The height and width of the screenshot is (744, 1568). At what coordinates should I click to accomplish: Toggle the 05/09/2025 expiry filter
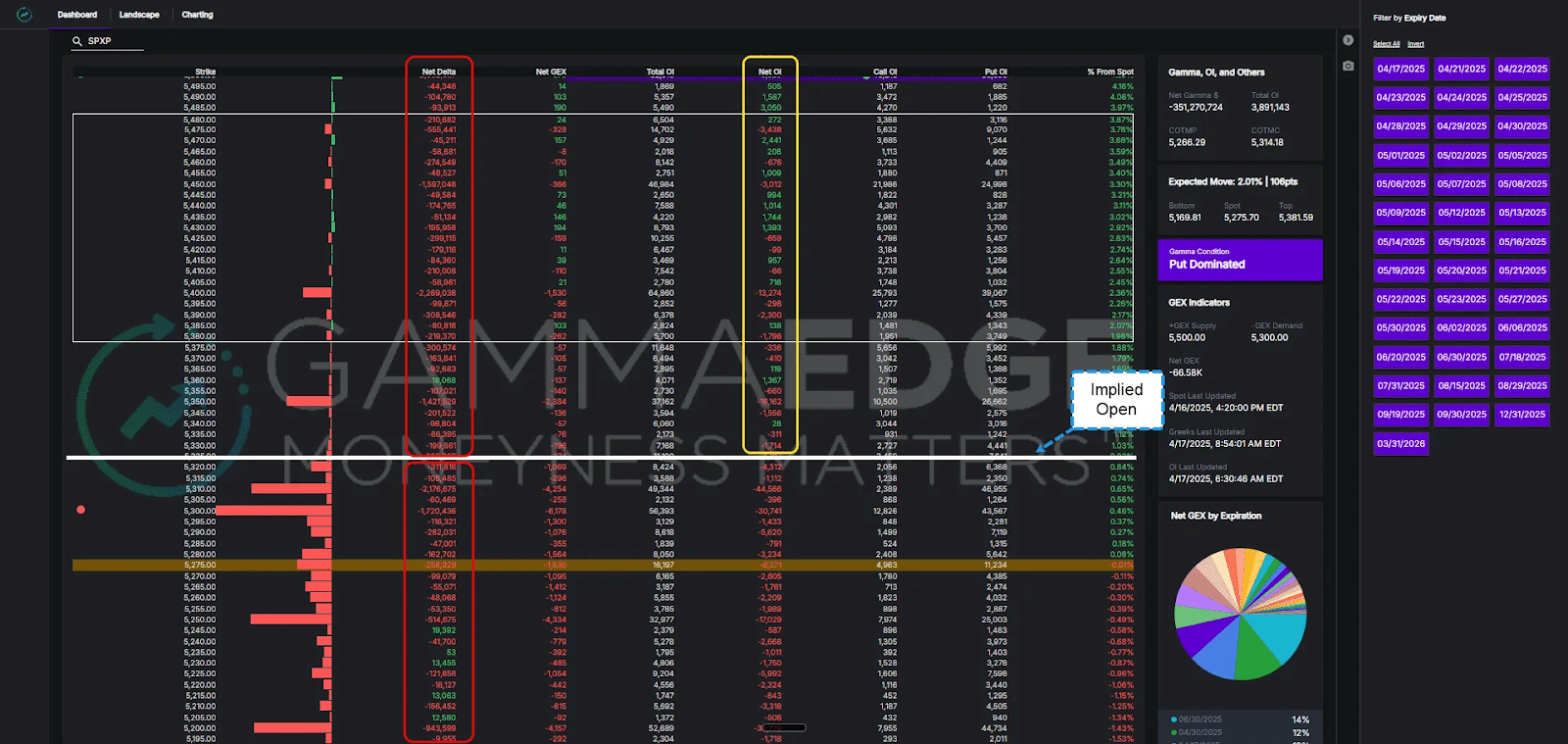click(x=1400, y=213)
